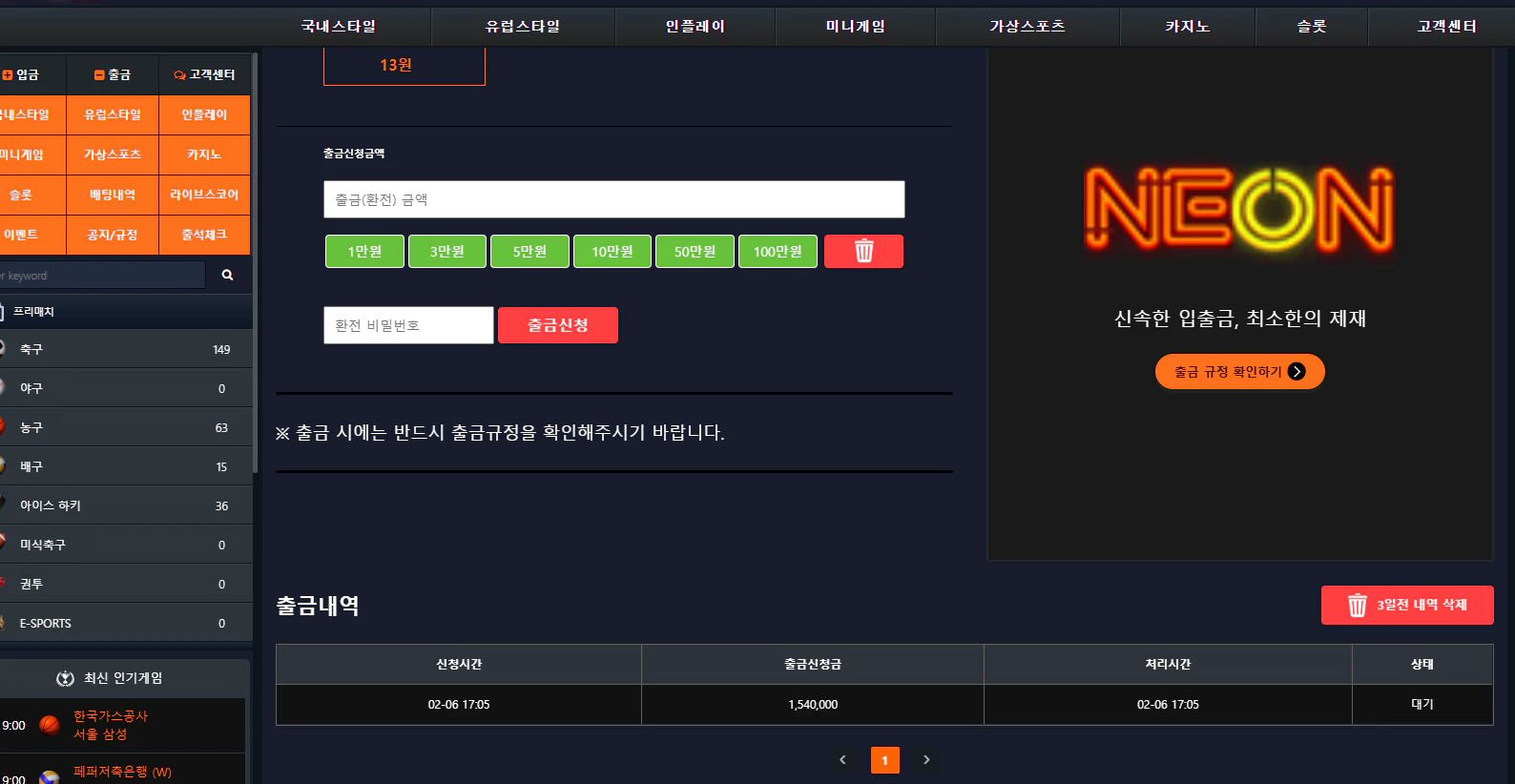Add 50만원 to withdrawal amount
The width and height of the screenshot is (1515, 784).
[x=695, y=252]
